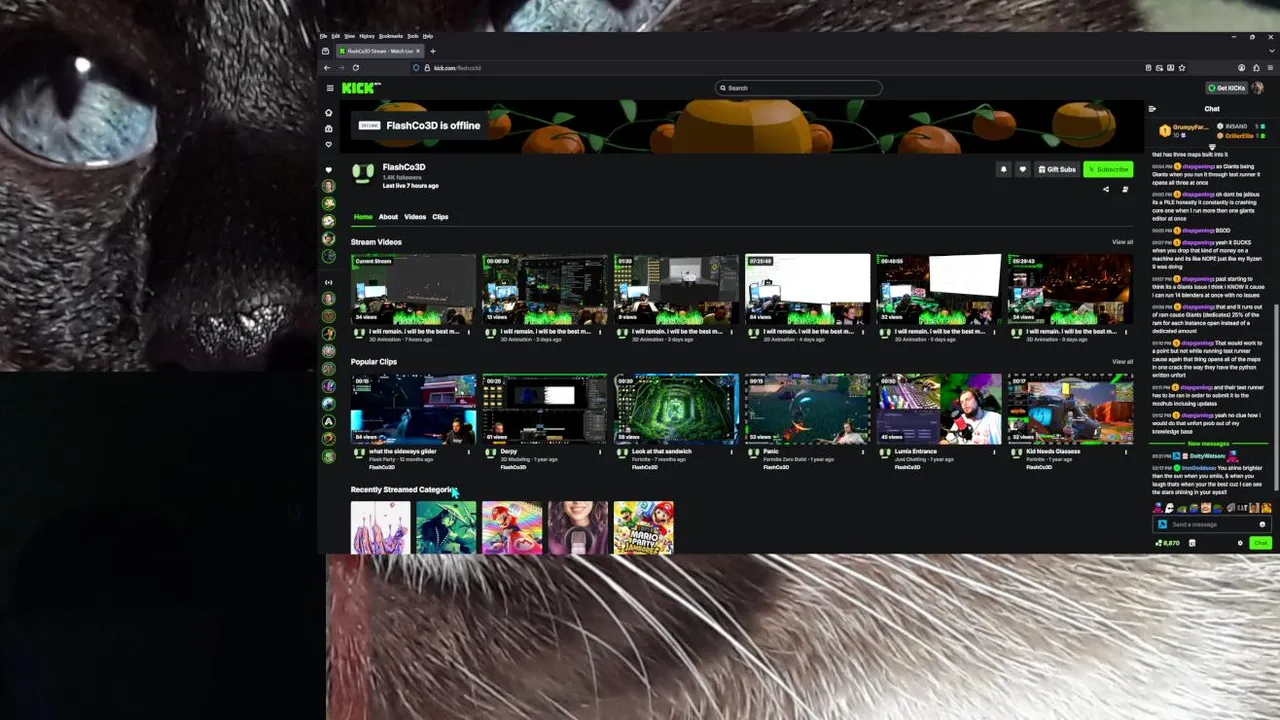Screen dimensions: 1280x720
Task: Play the 'Look at that sandwich' clip thumbnail
Action: (x=676, y=409)
